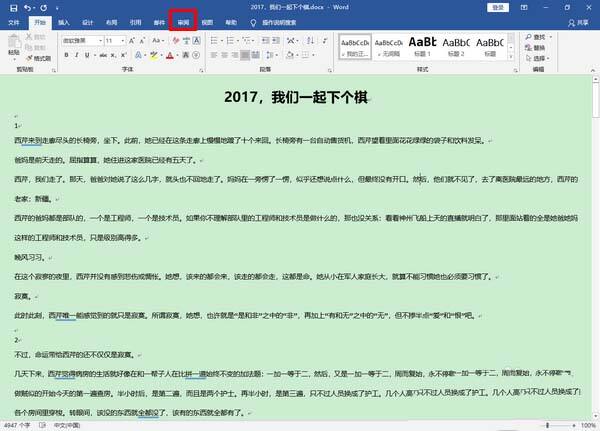Toggle superscript formatting
Screen dimensions: 600x431
coord(124,56)
